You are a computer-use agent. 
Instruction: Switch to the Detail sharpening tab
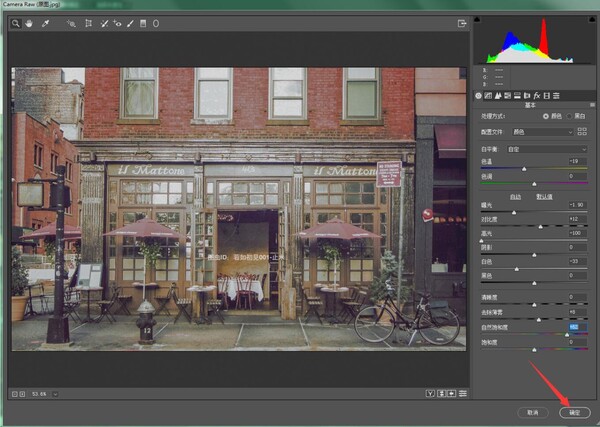498,96
